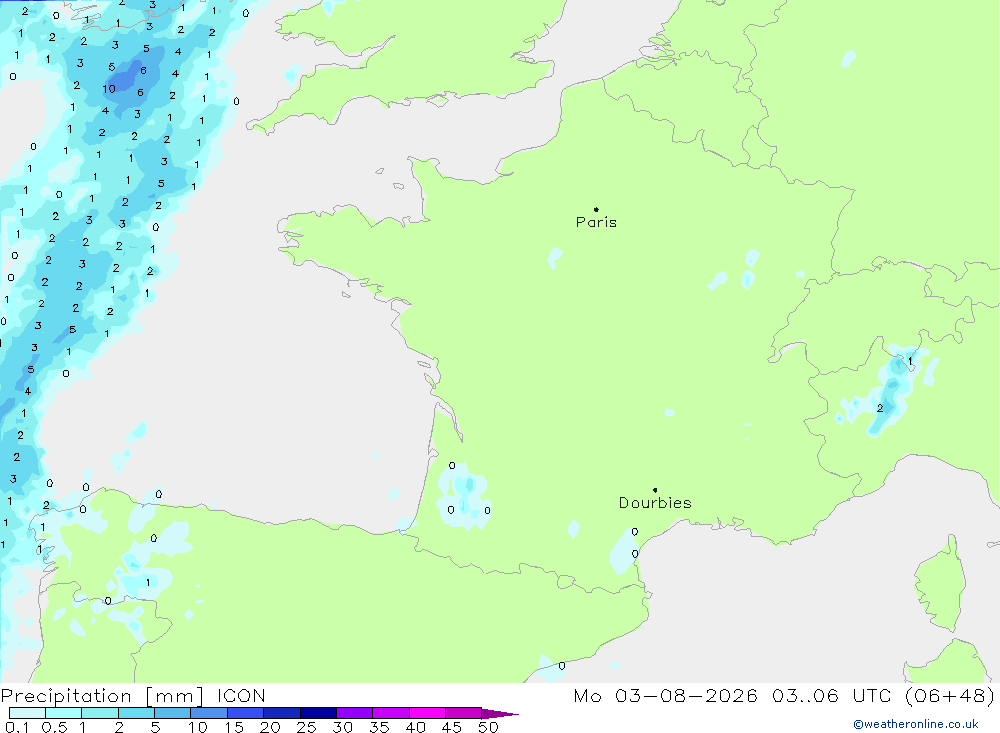Click the '03..06 UTC' time text
The width and height of the screenshot is (1000, 733).
831,696
